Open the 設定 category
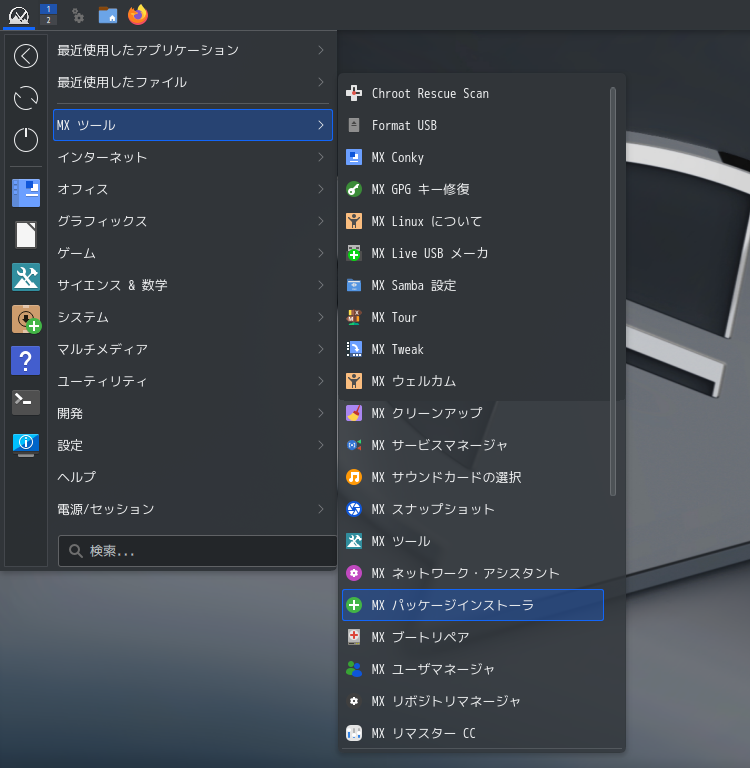Screen dimensions: 750x768 193,445
